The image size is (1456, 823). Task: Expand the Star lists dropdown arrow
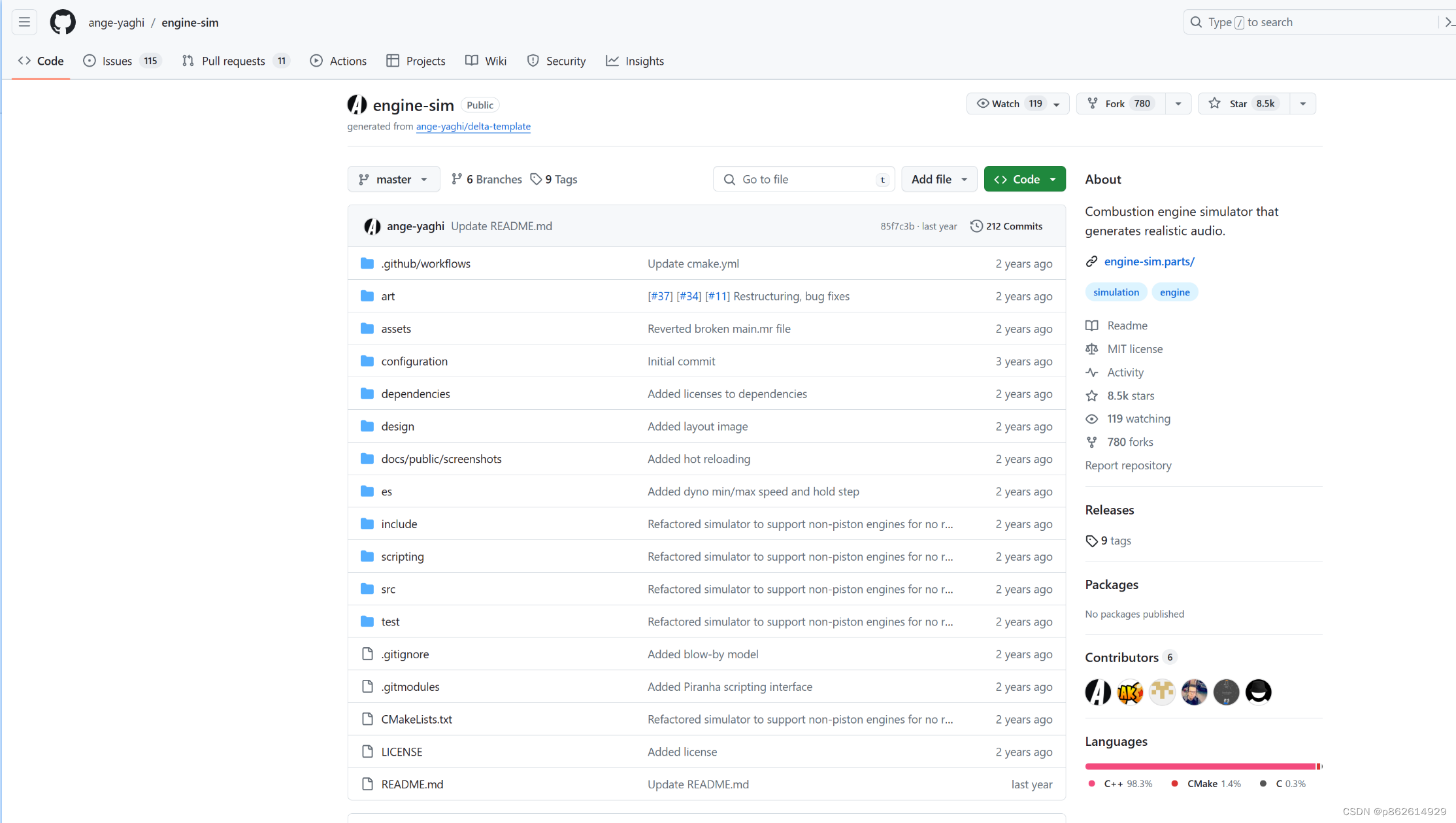(x=1302, y=104)
